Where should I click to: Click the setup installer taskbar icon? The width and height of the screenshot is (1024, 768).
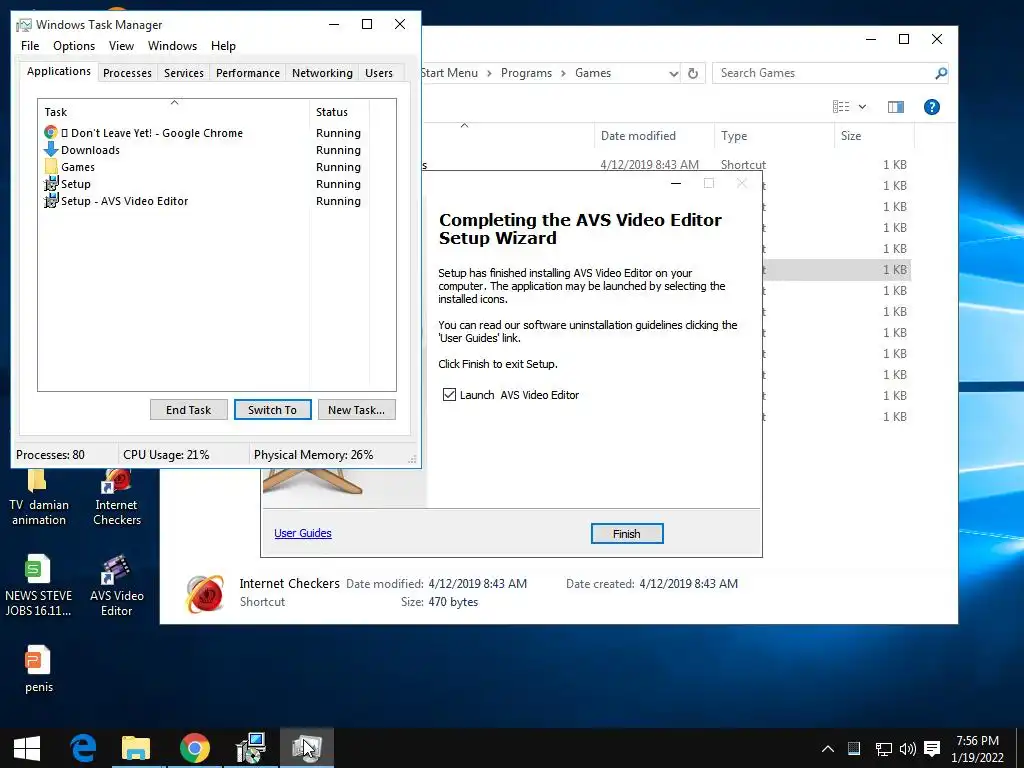(251, 748)
